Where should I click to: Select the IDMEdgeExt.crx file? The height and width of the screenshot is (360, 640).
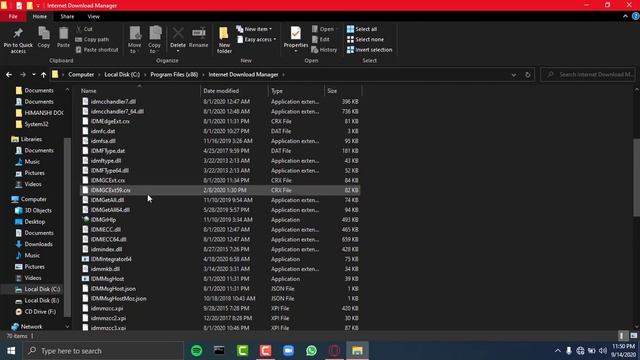[x=220, y=121]
